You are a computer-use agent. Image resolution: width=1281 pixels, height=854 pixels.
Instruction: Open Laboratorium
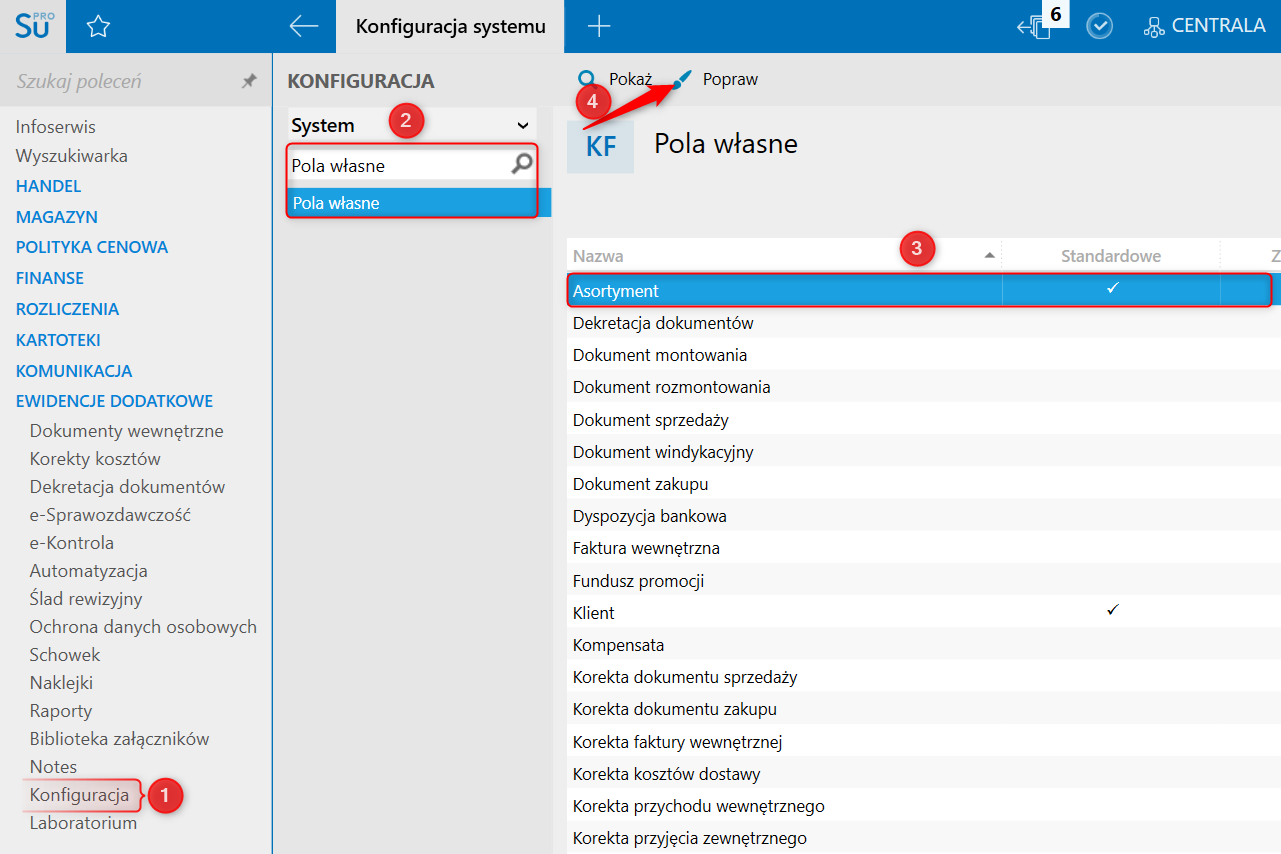point(83,823)
